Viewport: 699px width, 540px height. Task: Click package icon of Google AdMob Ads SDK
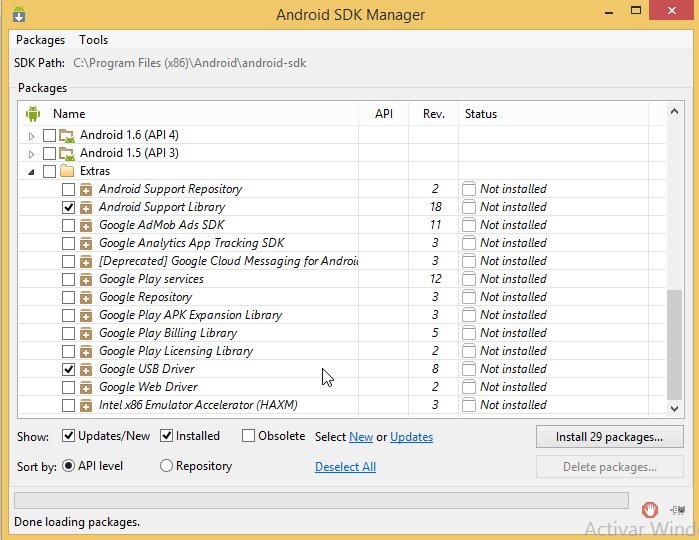point(86,225)
